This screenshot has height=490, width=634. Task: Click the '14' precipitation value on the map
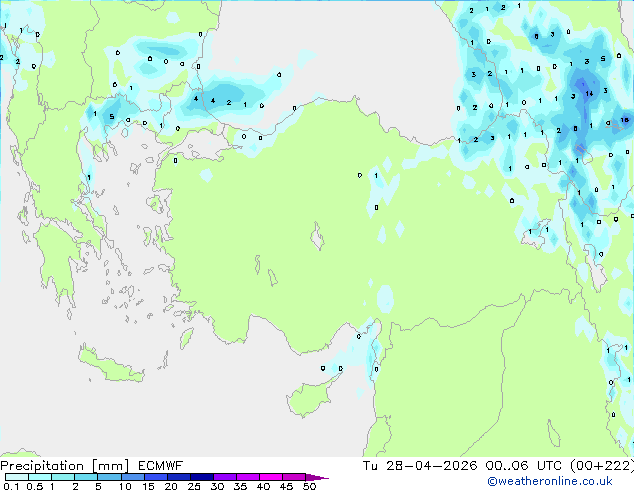pos(589,94)
